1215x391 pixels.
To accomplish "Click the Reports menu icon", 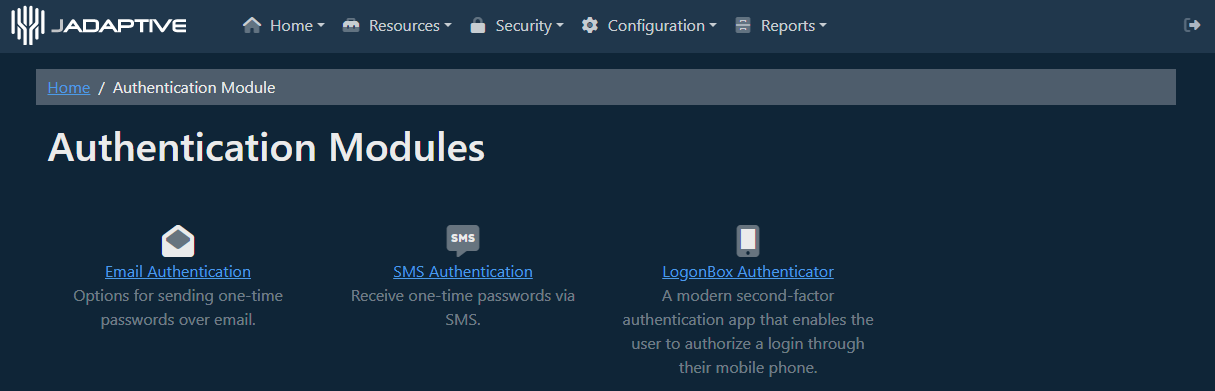I will pyautogui.click(x=743, y=25).
